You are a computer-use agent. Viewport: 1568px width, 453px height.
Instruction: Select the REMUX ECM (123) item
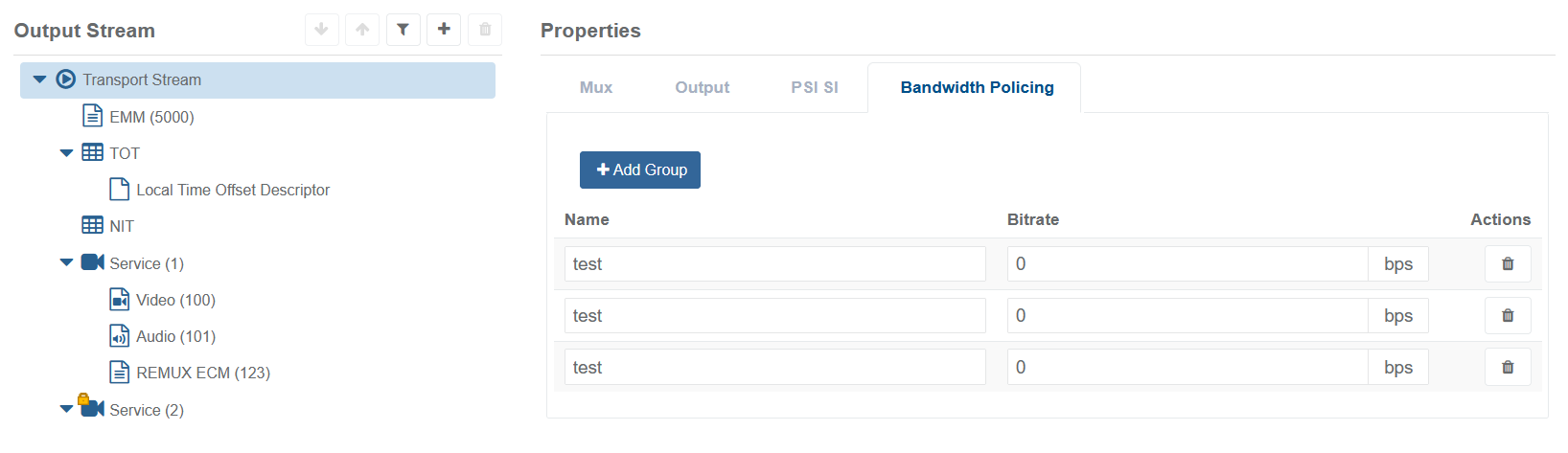(202, 373)
